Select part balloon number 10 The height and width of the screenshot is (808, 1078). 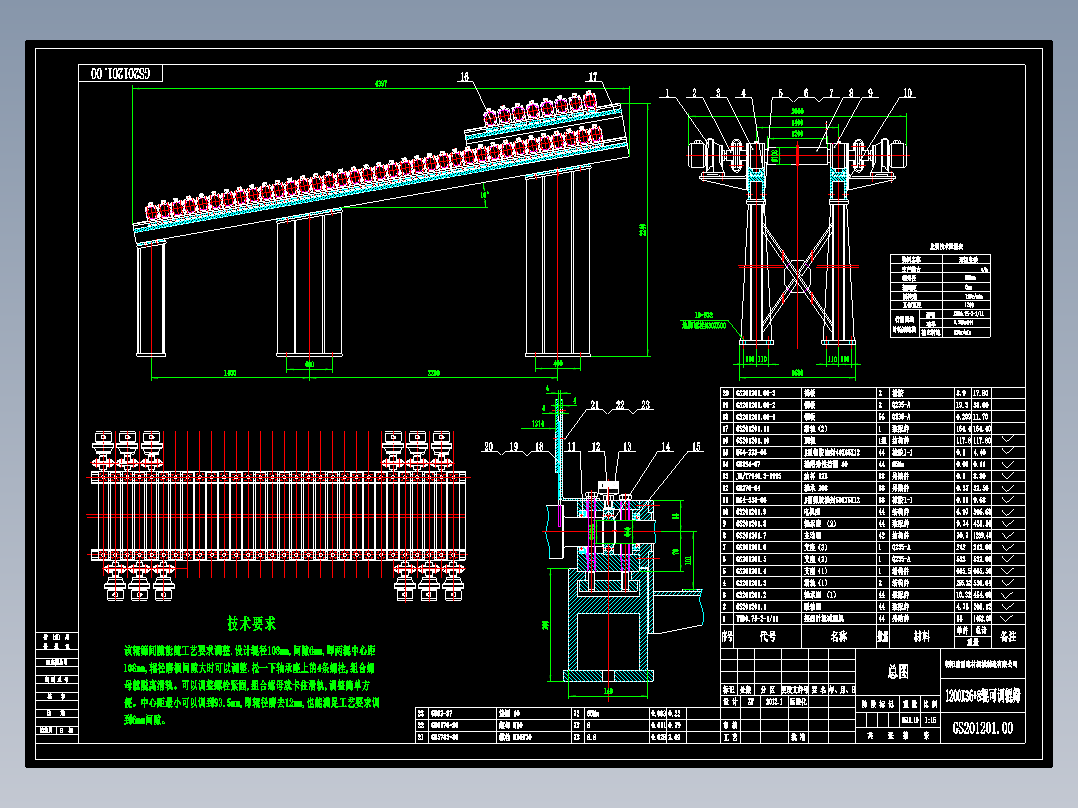point(908,93)
